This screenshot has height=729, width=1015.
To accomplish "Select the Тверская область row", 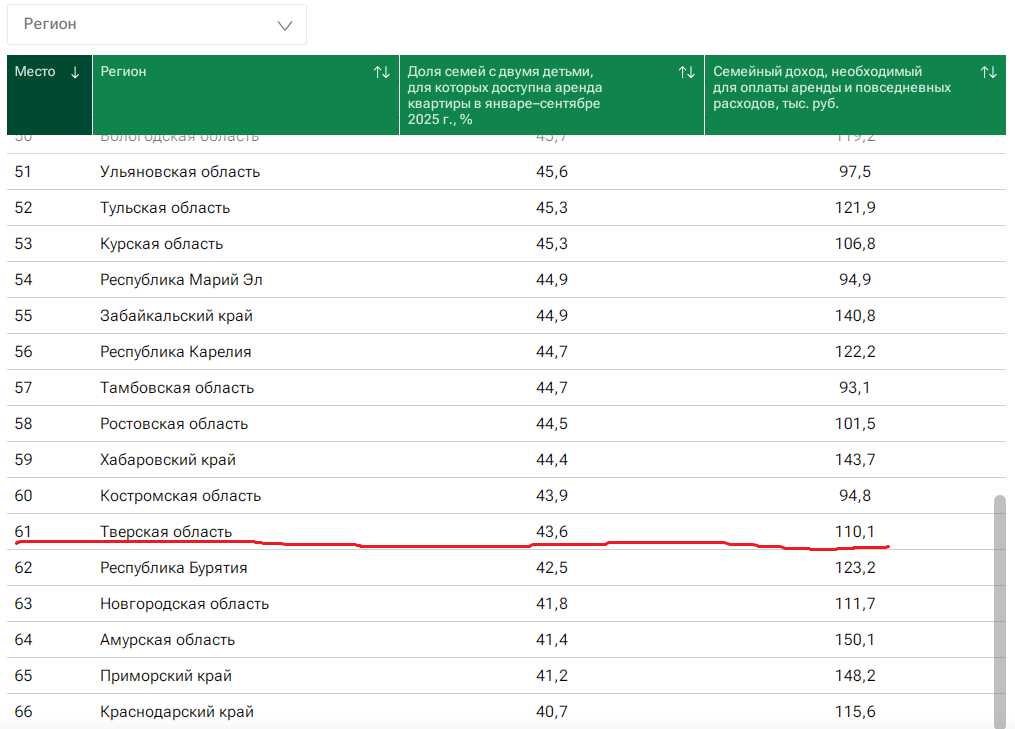I will pyautogui.click(x=166, y=531).
